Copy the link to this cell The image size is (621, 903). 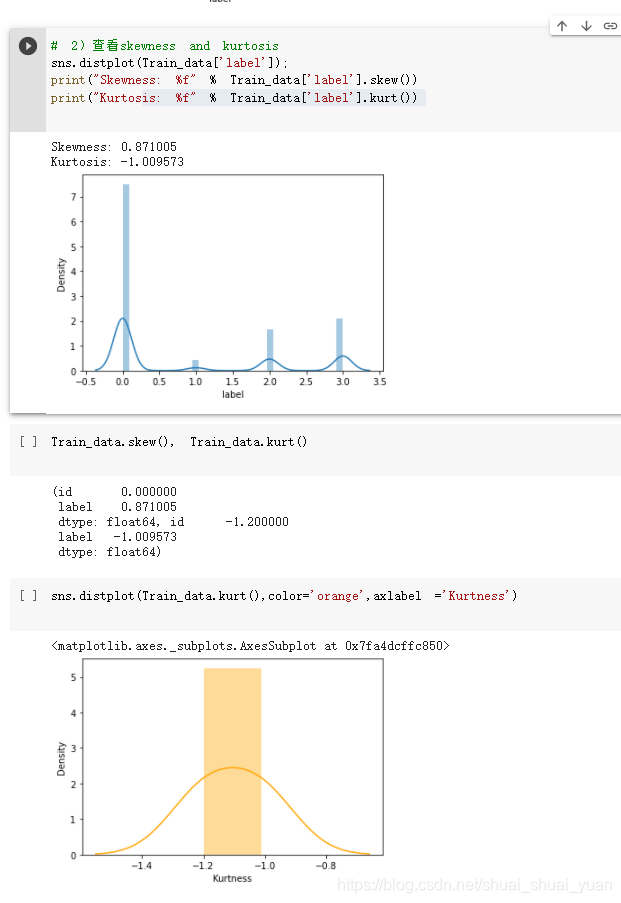point(610,26)
